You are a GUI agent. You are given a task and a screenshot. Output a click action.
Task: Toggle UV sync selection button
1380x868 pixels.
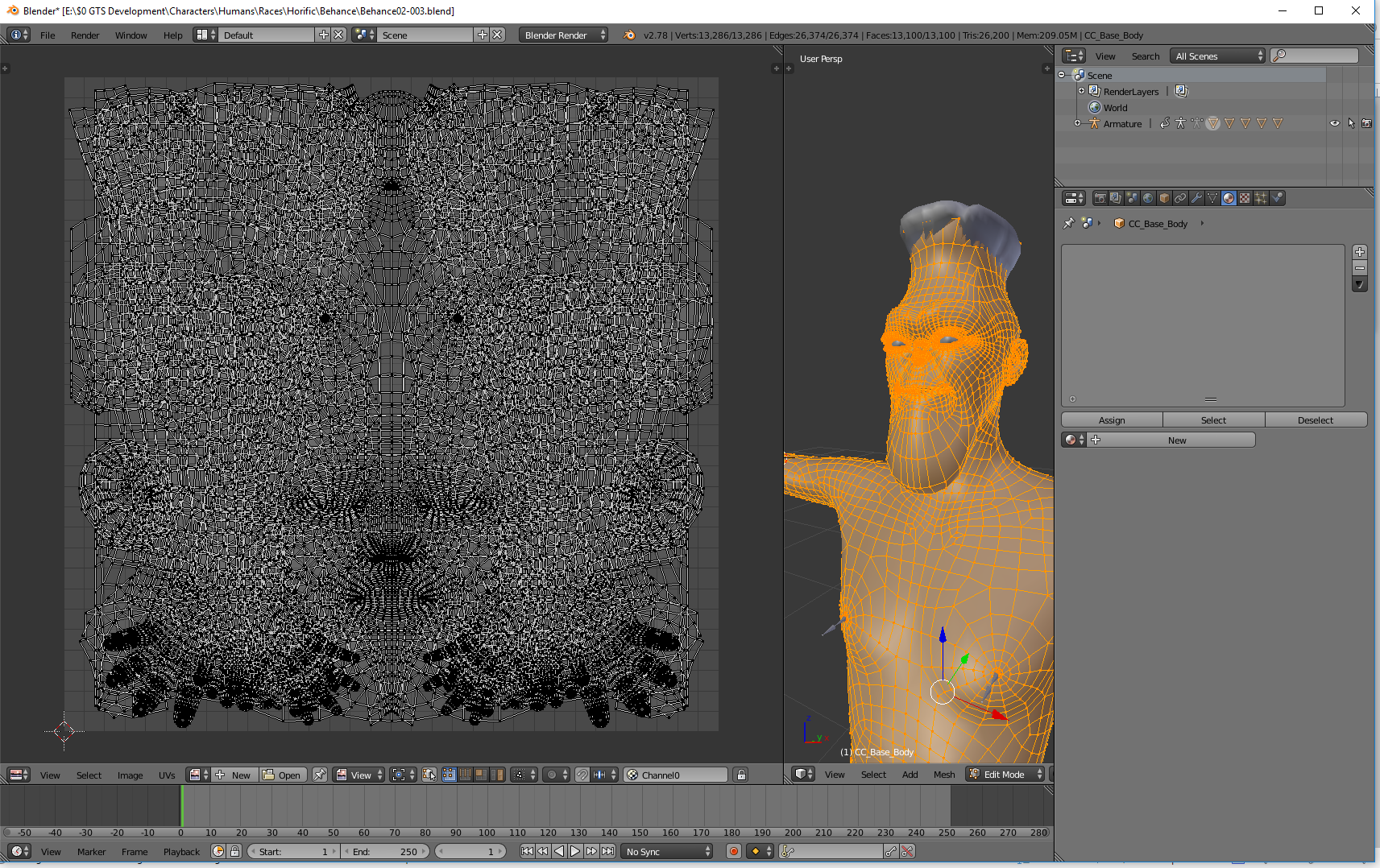pos(429,775)
